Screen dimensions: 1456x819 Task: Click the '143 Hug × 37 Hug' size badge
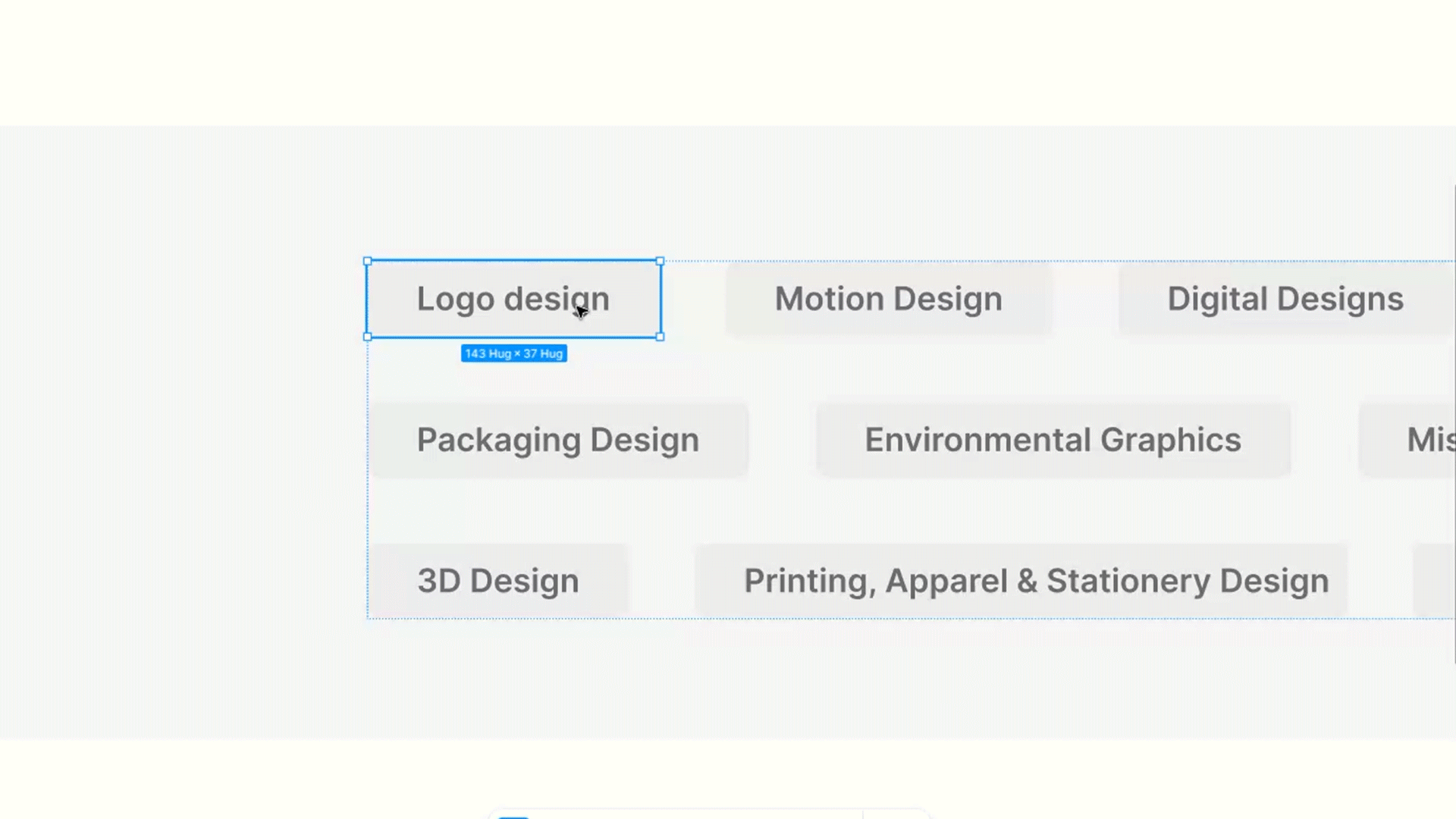(x=513, y=353)
